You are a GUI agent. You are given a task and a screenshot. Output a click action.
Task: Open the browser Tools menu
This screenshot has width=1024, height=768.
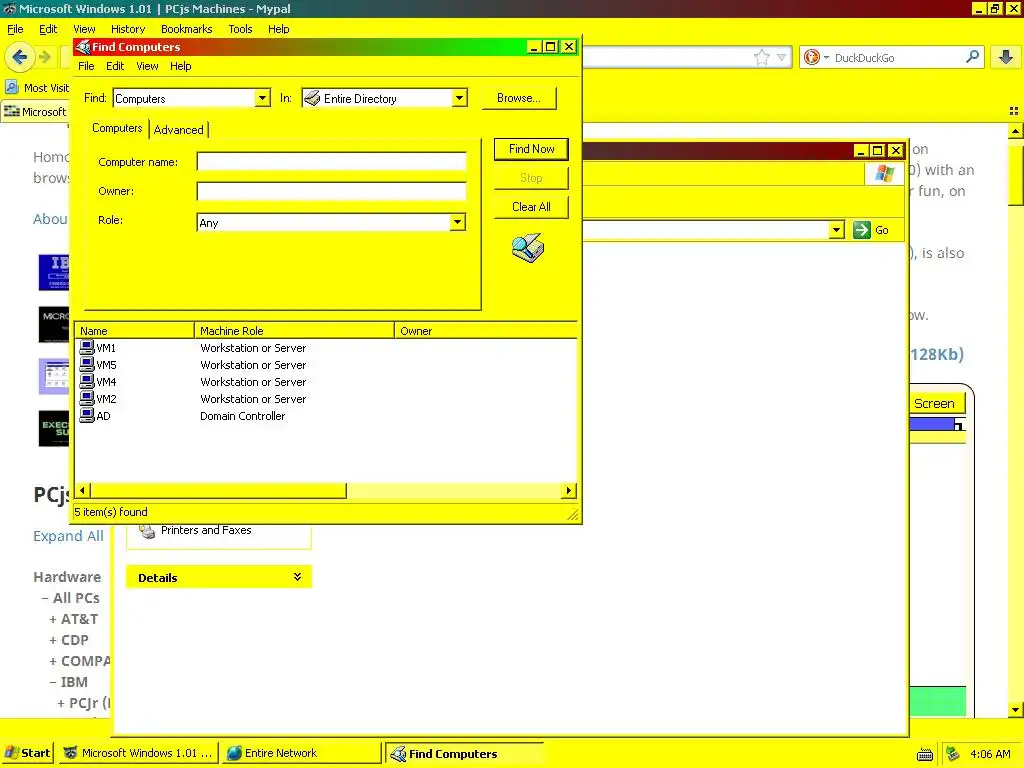pyautogui.click(x=240, y=29)
